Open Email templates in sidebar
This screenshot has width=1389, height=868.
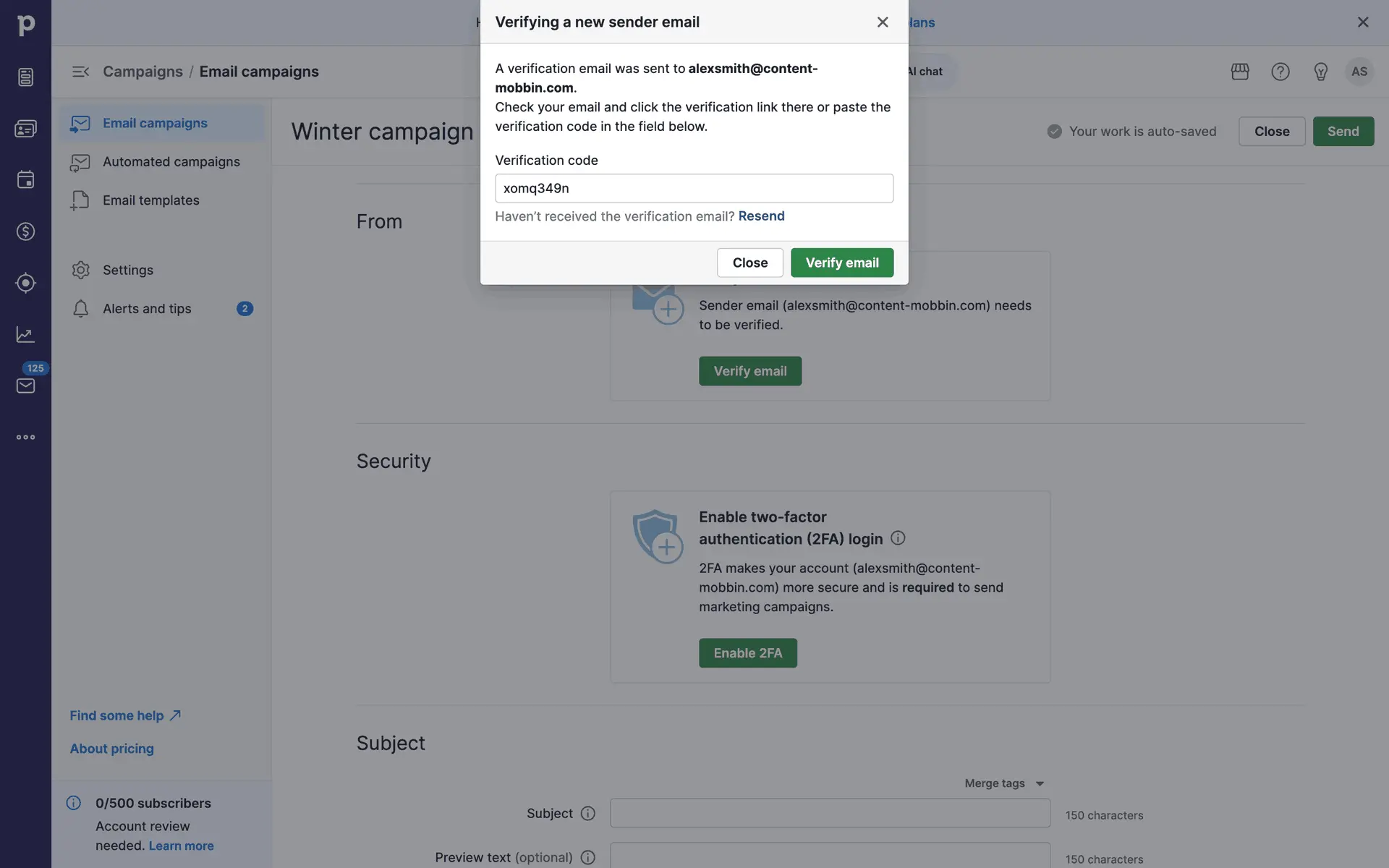[x=150, y=200]
